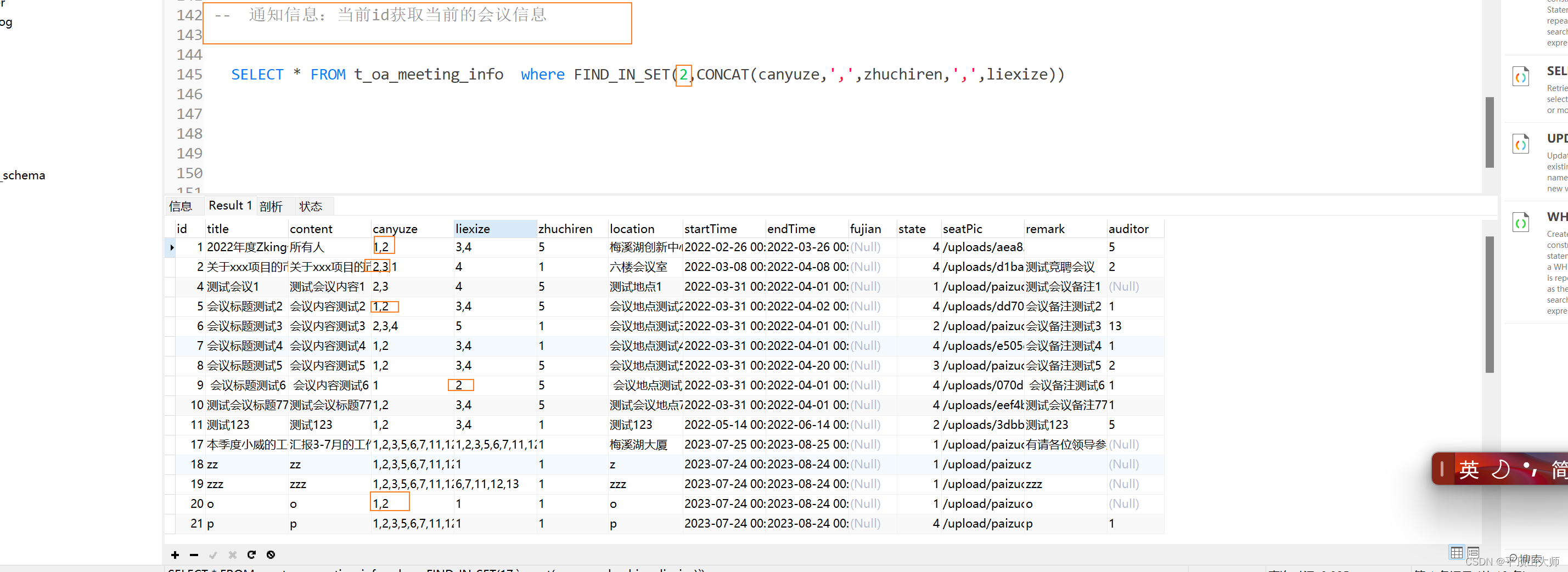Click line 145 SELECT statement in editor
The width and height of the screenshot is (1568, 572).
point(648,74)
